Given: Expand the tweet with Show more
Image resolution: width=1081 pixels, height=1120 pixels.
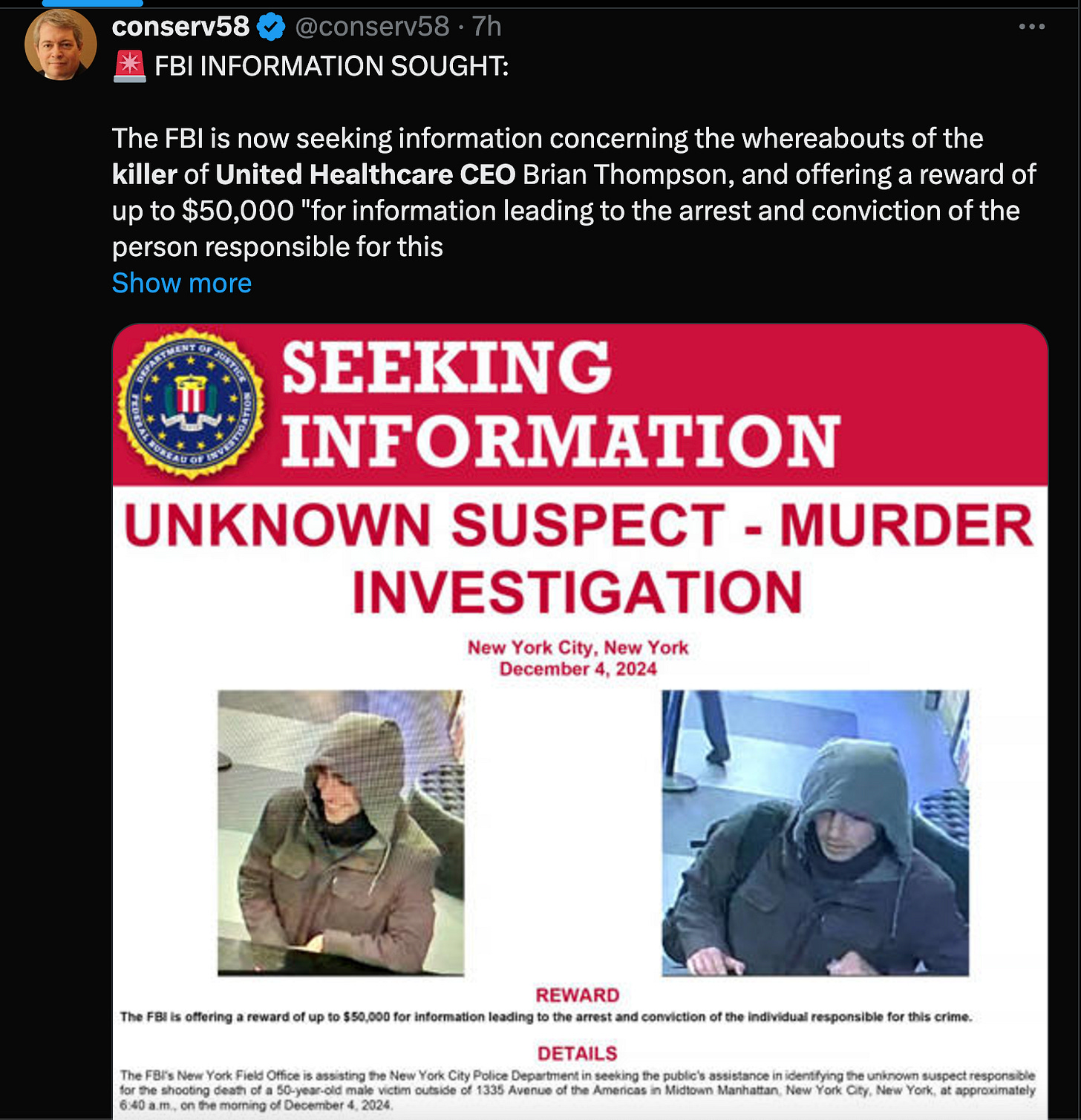Looking at the screenshot, I should (x=182, y=283).
